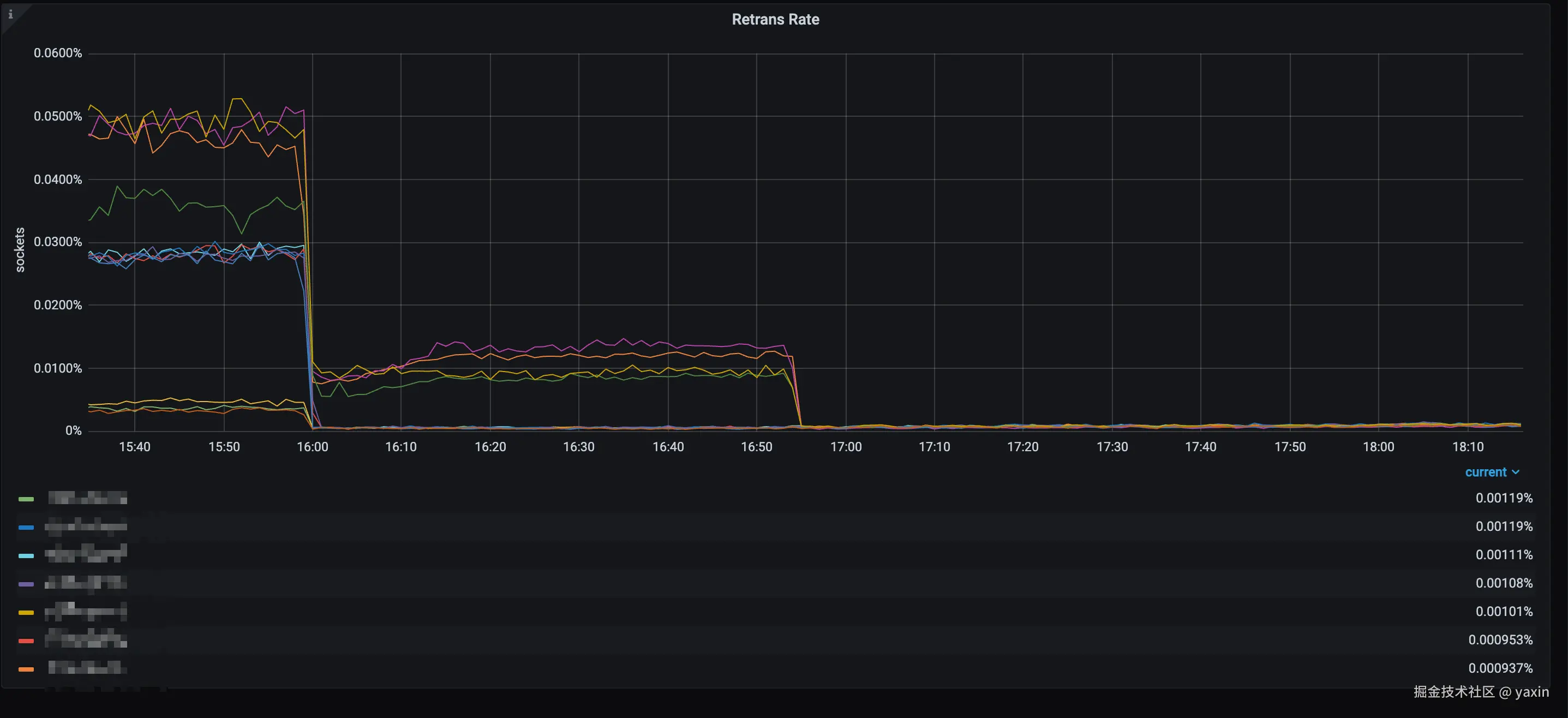Screen dimensions: 1568x718
Task: Click the sockets y-axis title
Action: [20, 249]
